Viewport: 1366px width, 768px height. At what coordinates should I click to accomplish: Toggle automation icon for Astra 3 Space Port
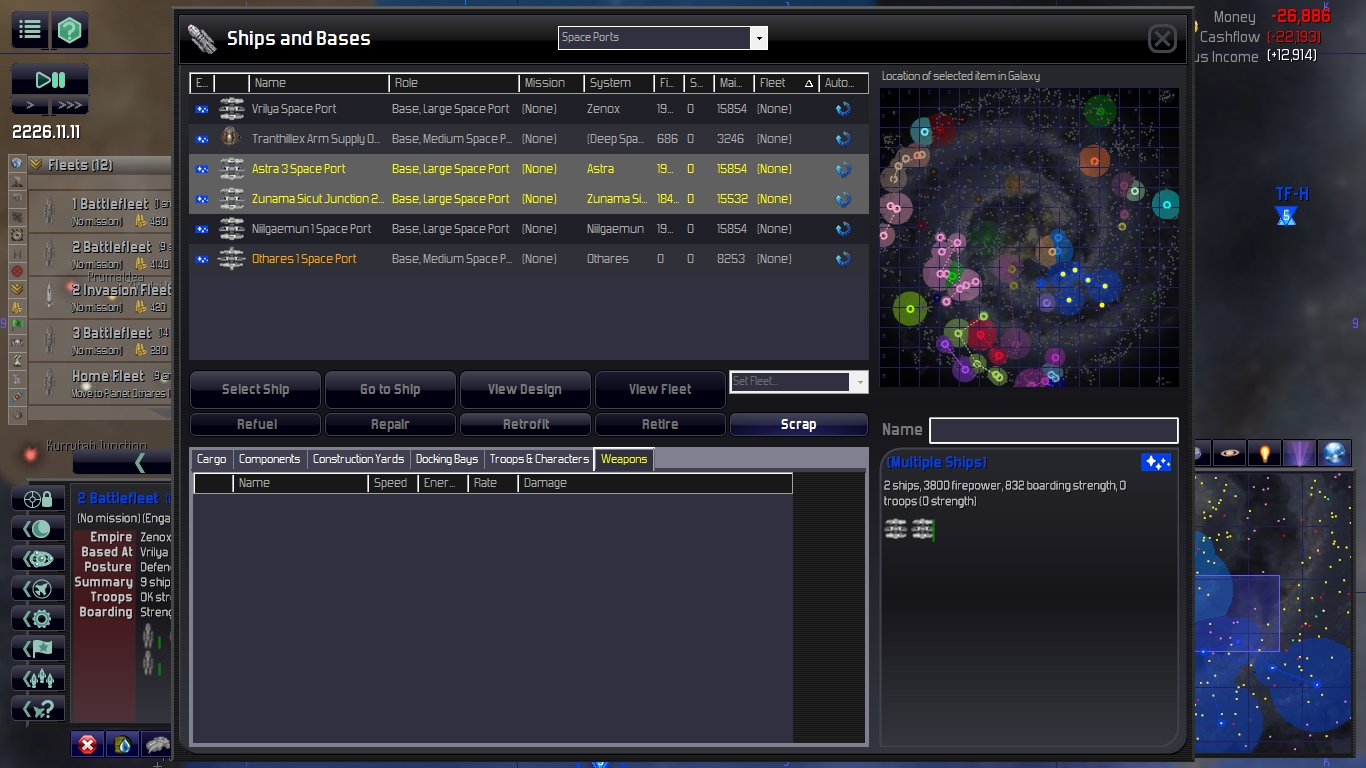843,169
